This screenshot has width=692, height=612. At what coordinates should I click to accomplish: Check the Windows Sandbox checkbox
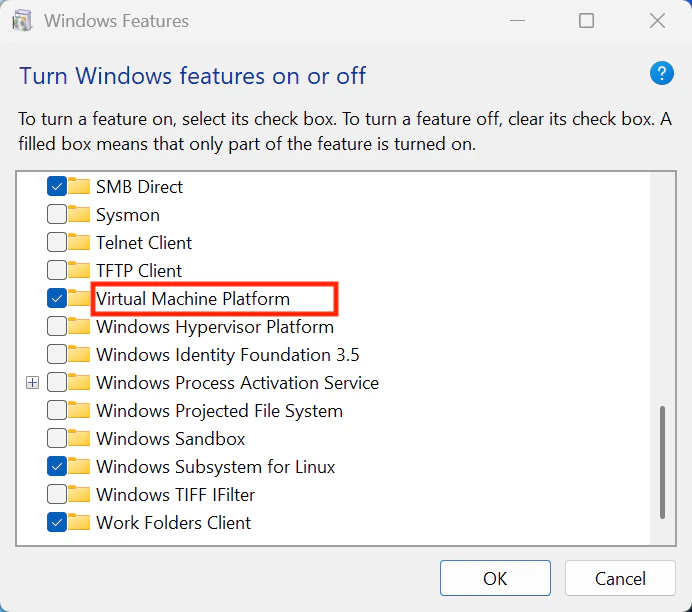click(57, 438)
